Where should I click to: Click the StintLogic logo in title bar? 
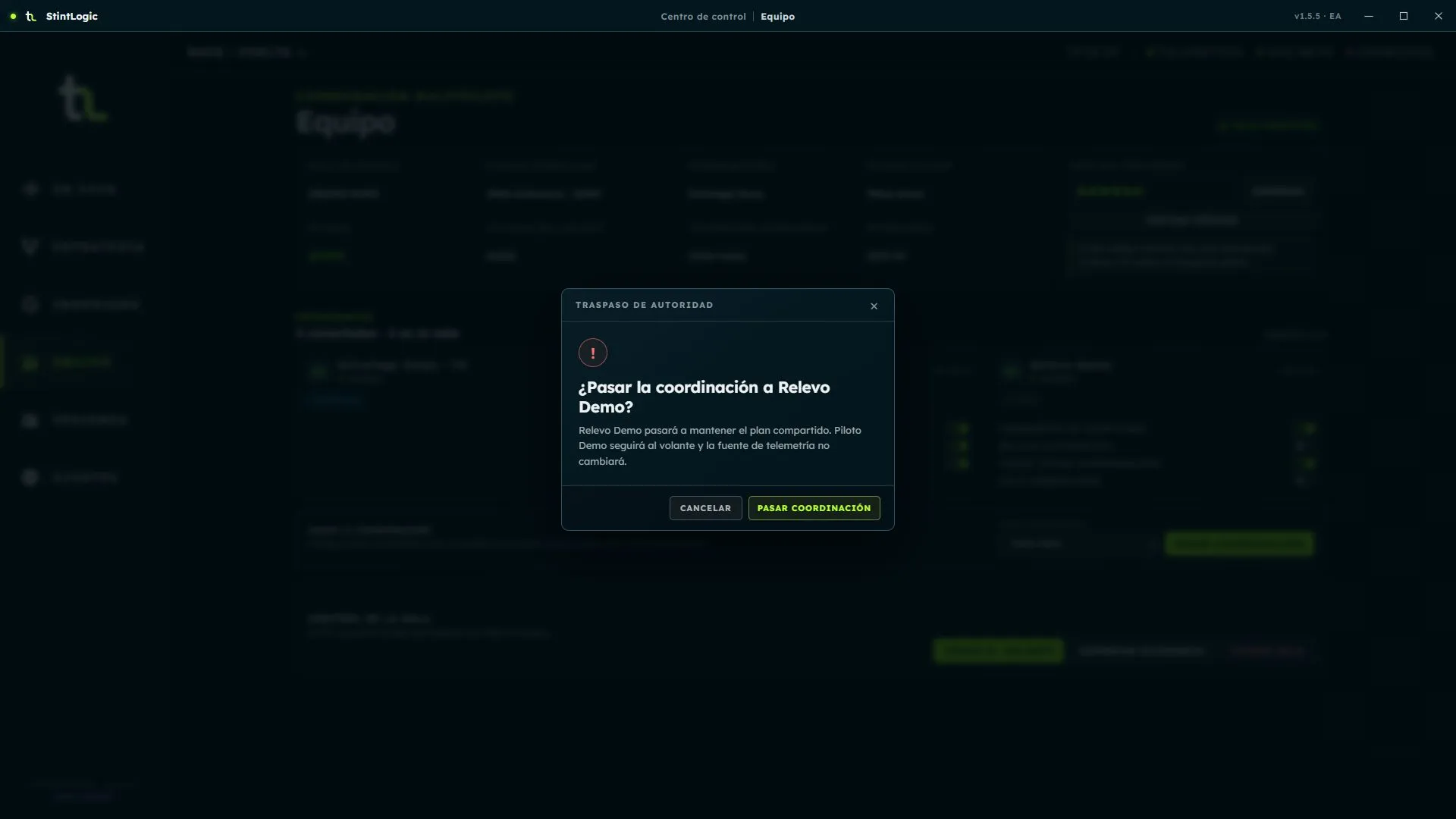click(31, 16)
